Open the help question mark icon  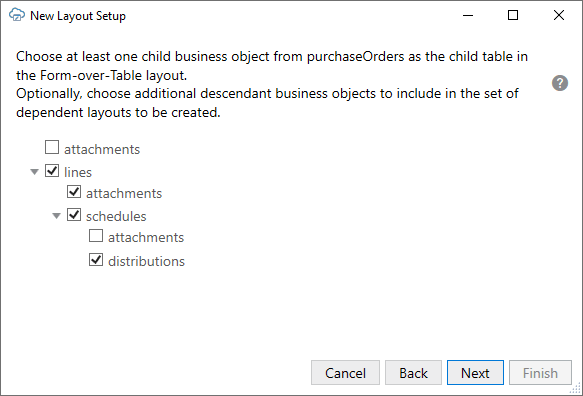tap(560, 83)
